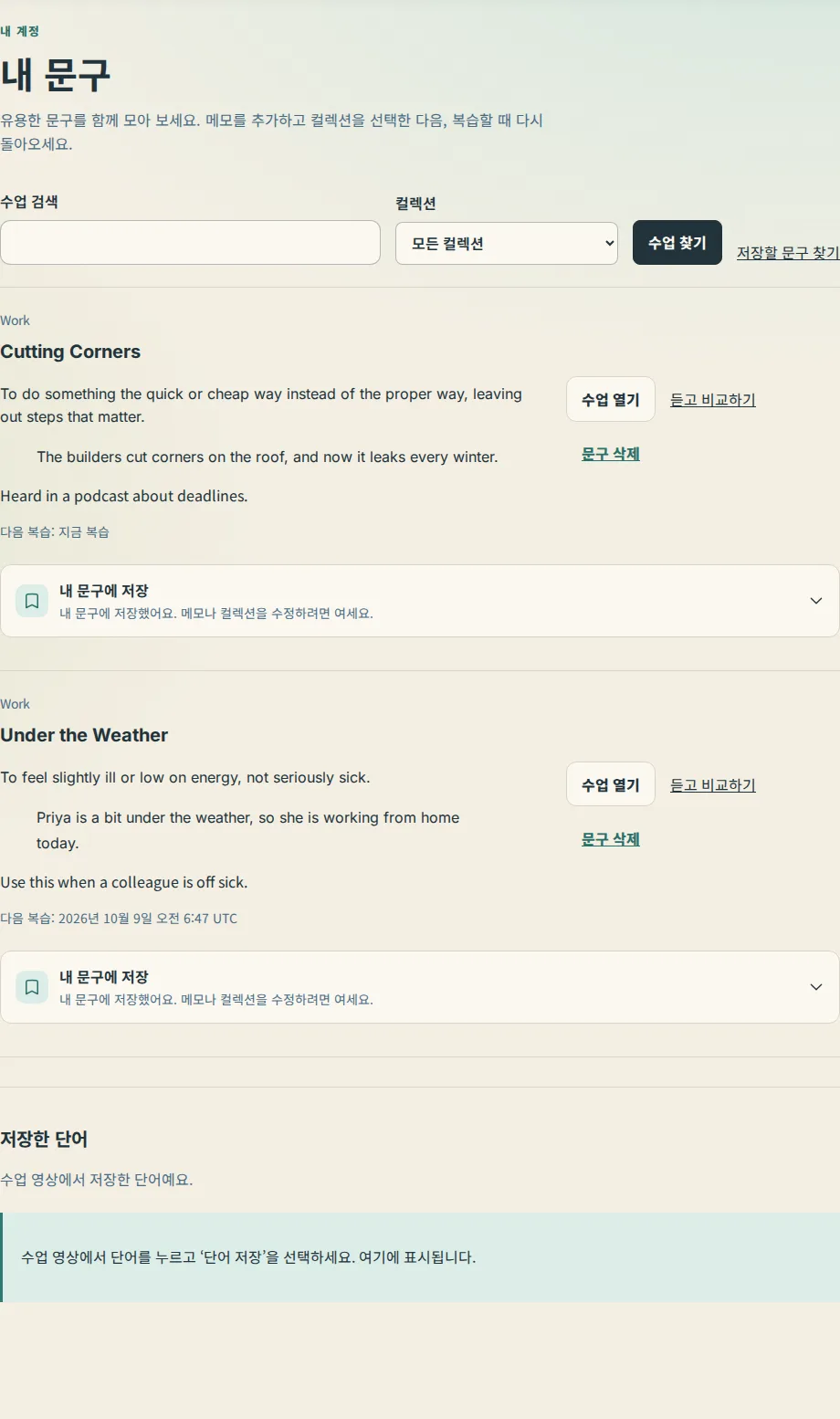This screenshot has width=840, height=1419.
Task: Expand the save panel chevron under Cutting Corners
Action: coord(816,601)
